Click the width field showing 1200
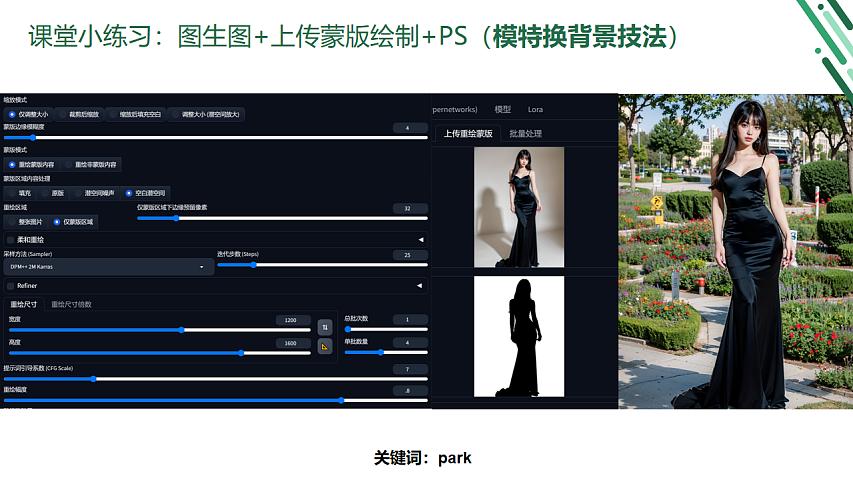The image size is (853, 480). [293, 320]
